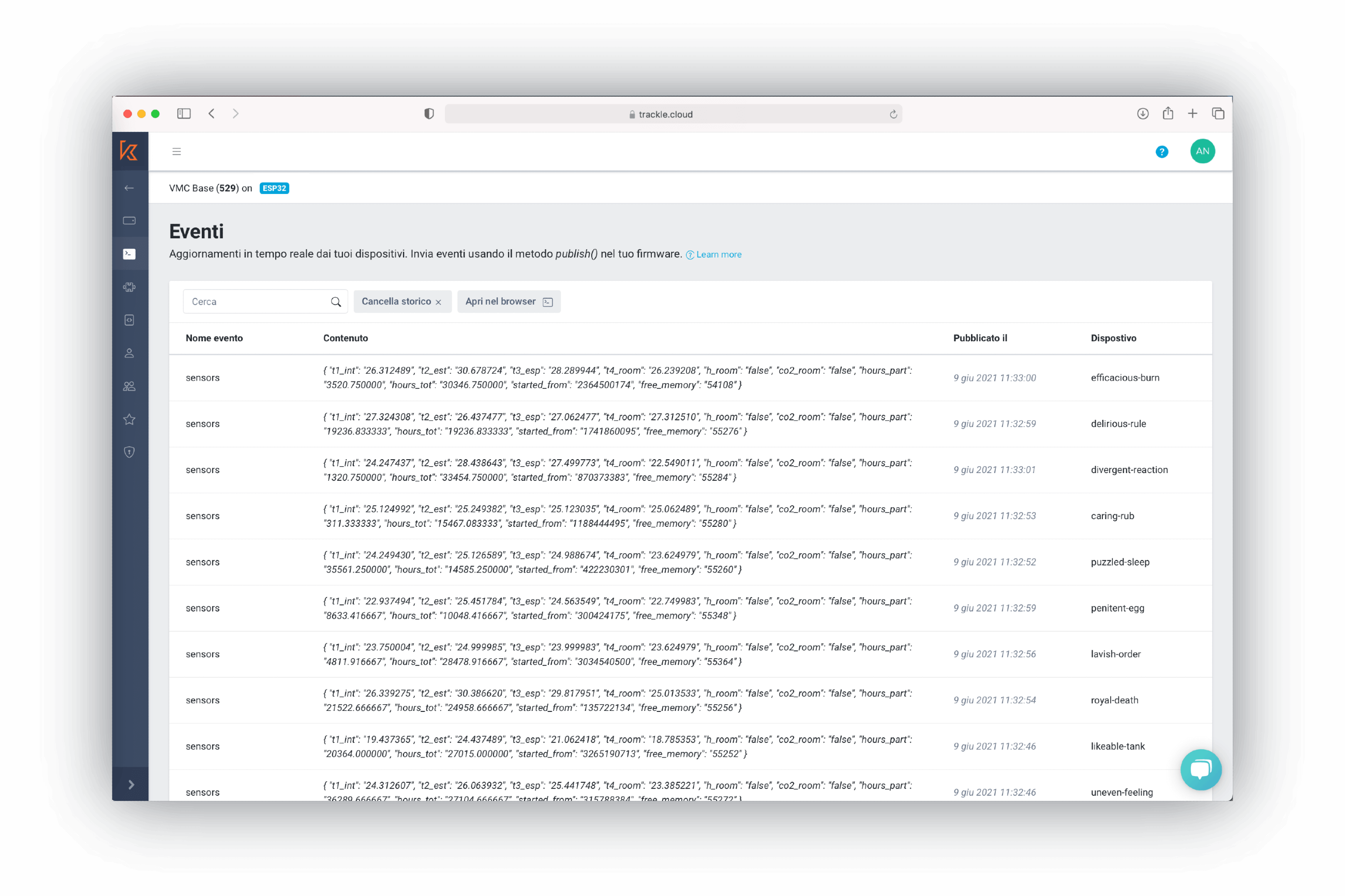Click the Trackle logo icon
The width and height of the screenshot is (1345, 896).
[129, 151]
